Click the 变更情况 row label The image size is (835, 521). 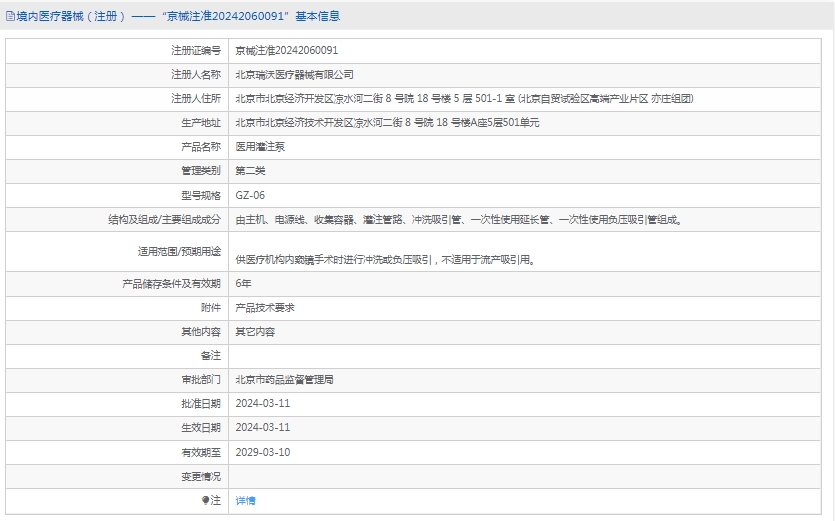coord(200,476)
